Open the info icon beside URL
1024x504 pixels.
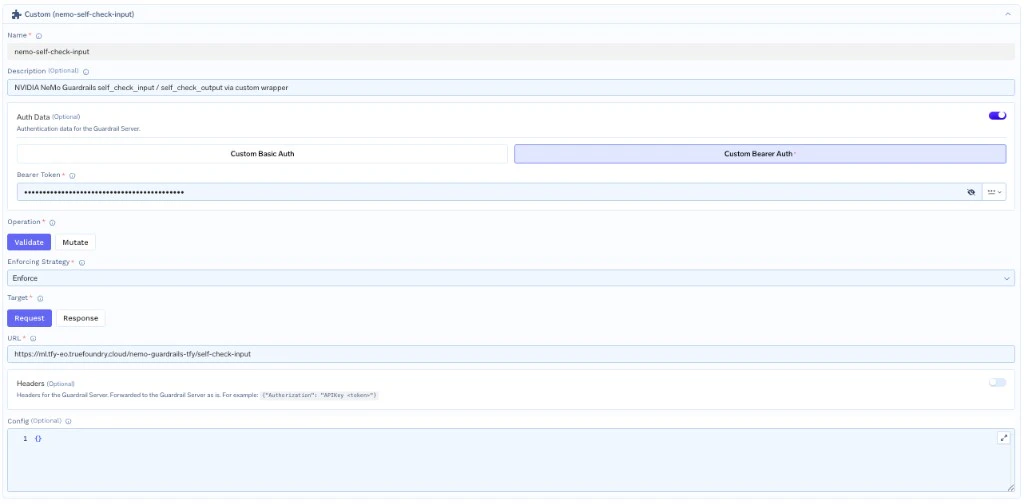[x=33, y=339]
